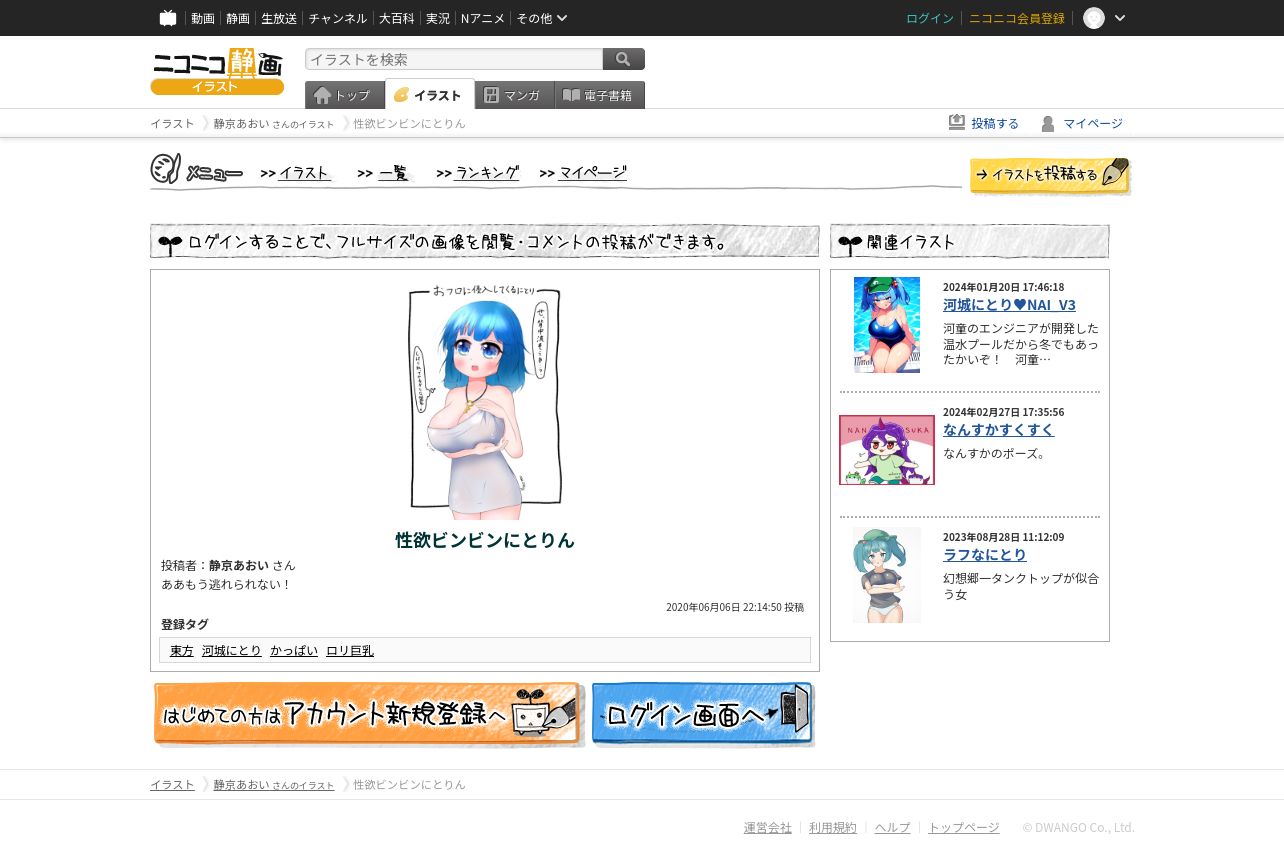The height and width of the screenshot is (854, 1284).
Task: Click ニコニコ会員登録 link
Action: tap(1017, 18)
